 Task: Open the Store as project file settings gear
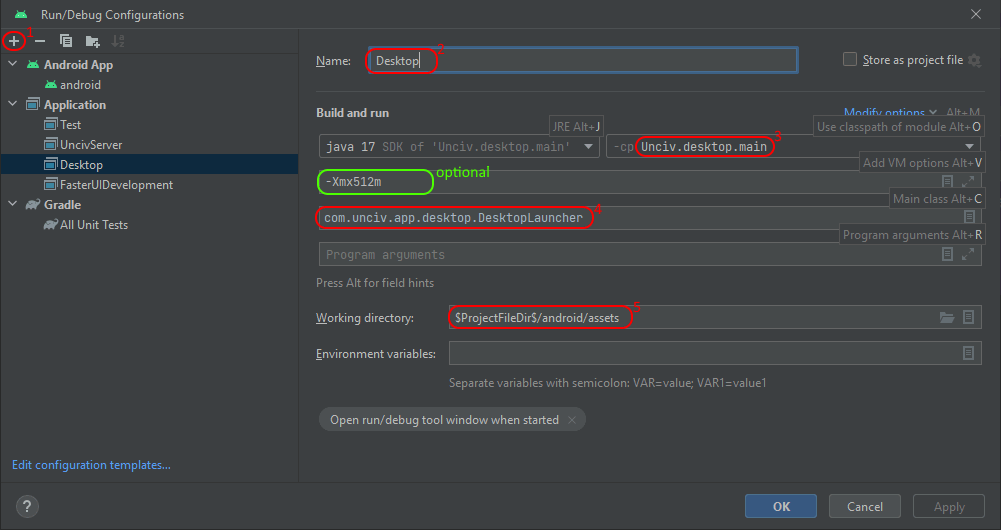(x=973, y=60)
